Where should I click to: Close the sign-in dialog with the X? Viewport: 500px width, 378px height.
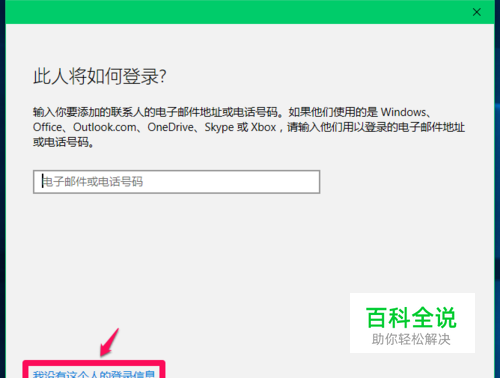[477, 12]
